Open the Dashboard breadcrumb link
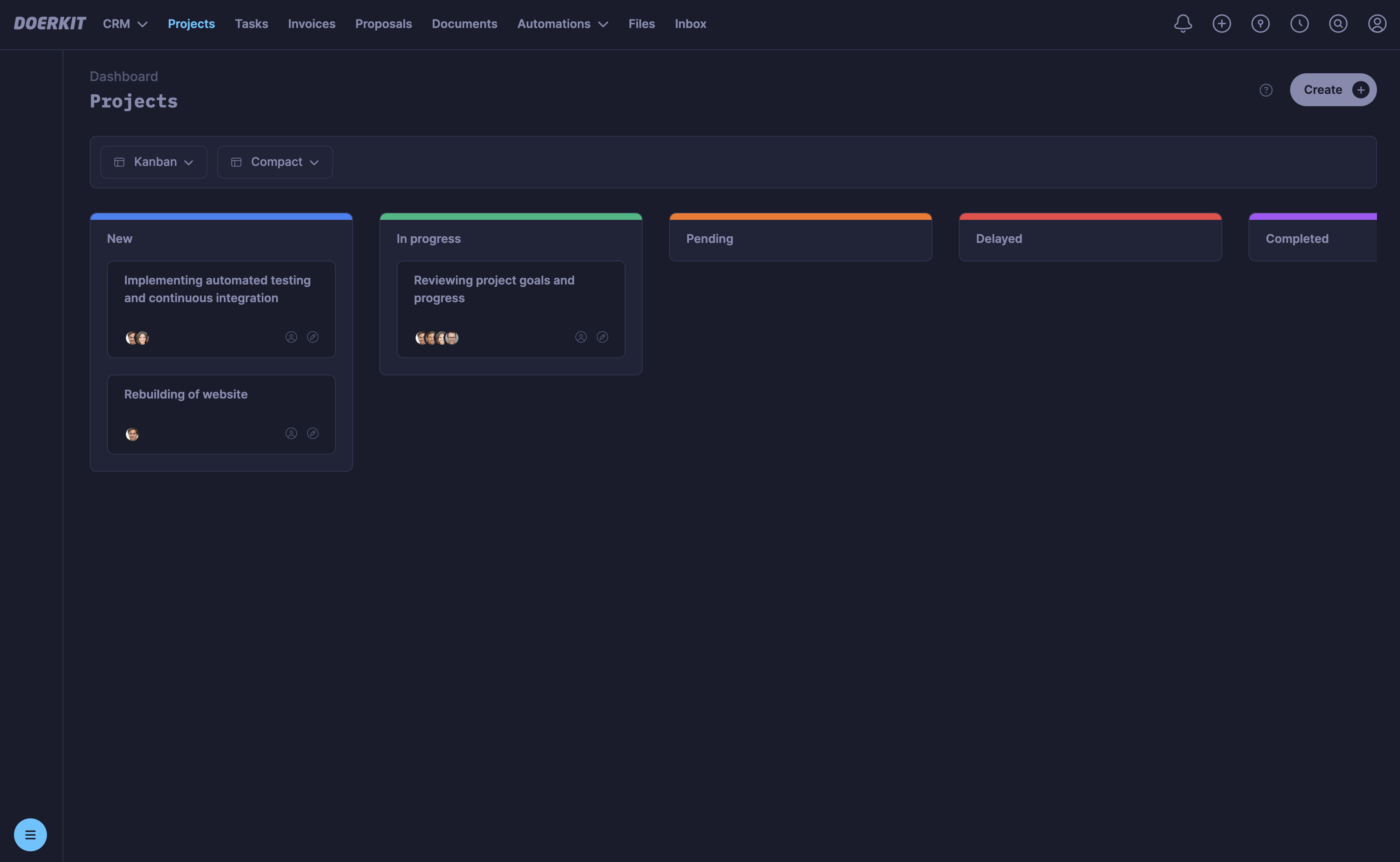Viewport: 1400px width, 862px height. tap(123, 76)
